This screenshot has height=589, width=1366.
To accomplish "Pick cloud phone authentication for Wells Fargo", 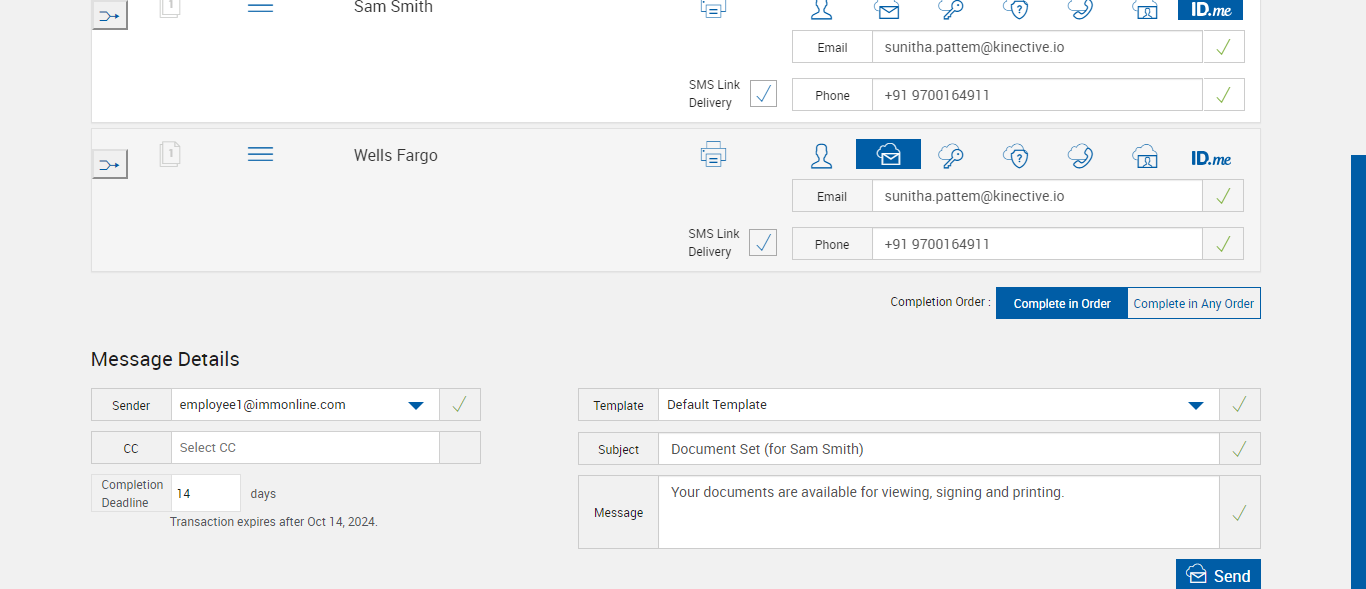I will point(1080,156).
